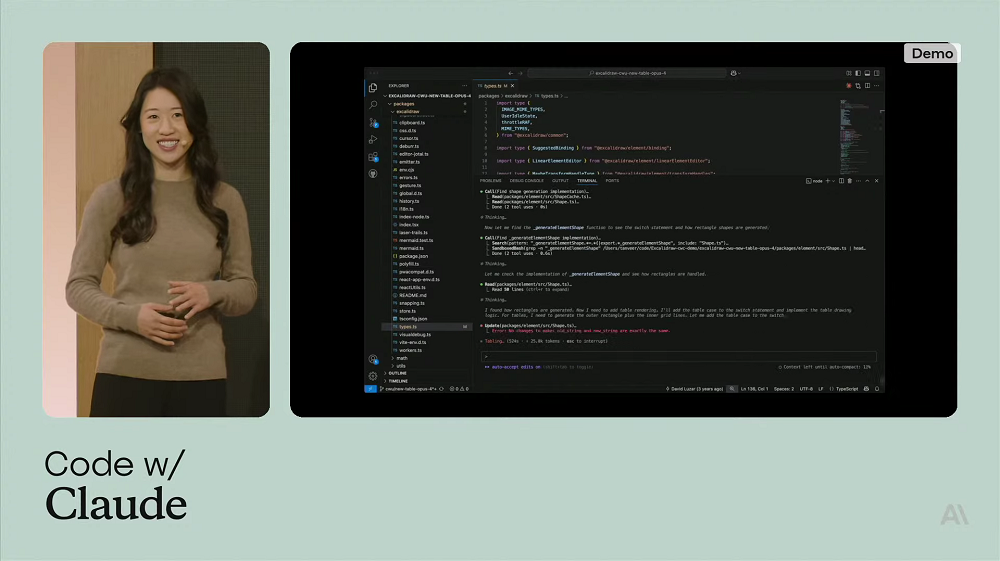The height and width of the screenshot is (561, 1000).
Task: Split the editor to the right
Action: click(869, 85)
